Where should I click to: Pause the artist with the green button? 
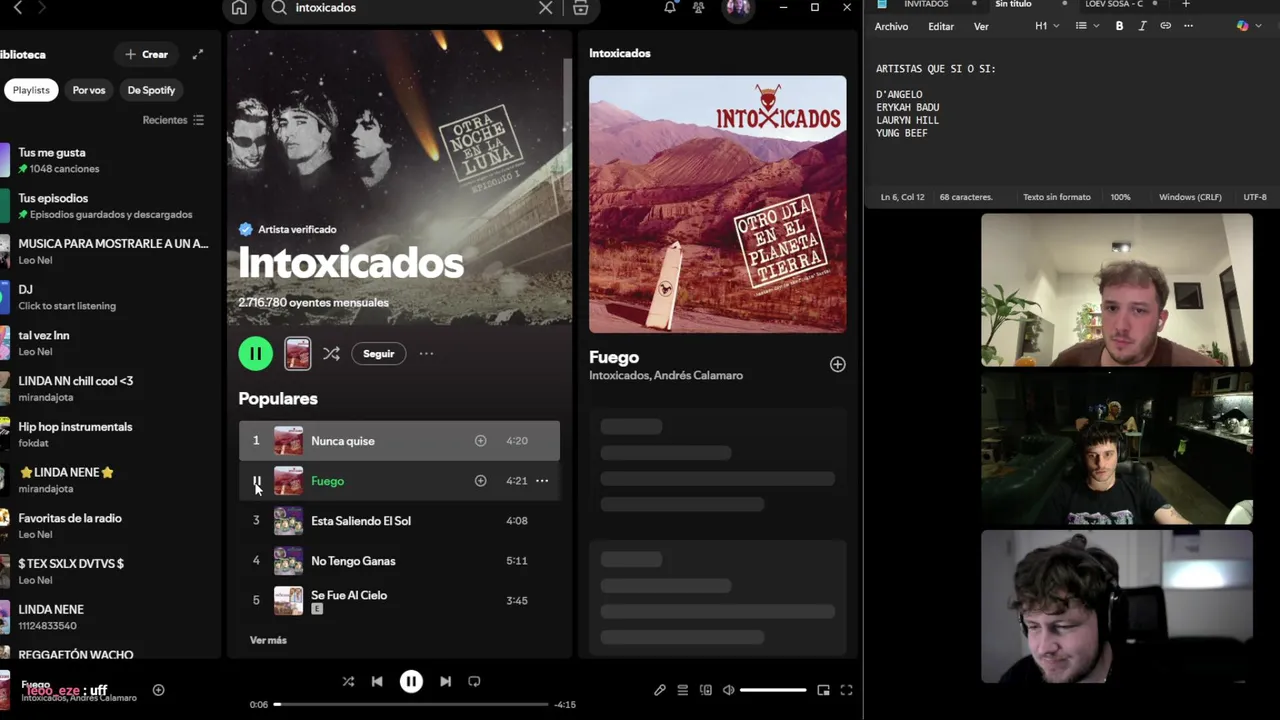click(255, 353)
